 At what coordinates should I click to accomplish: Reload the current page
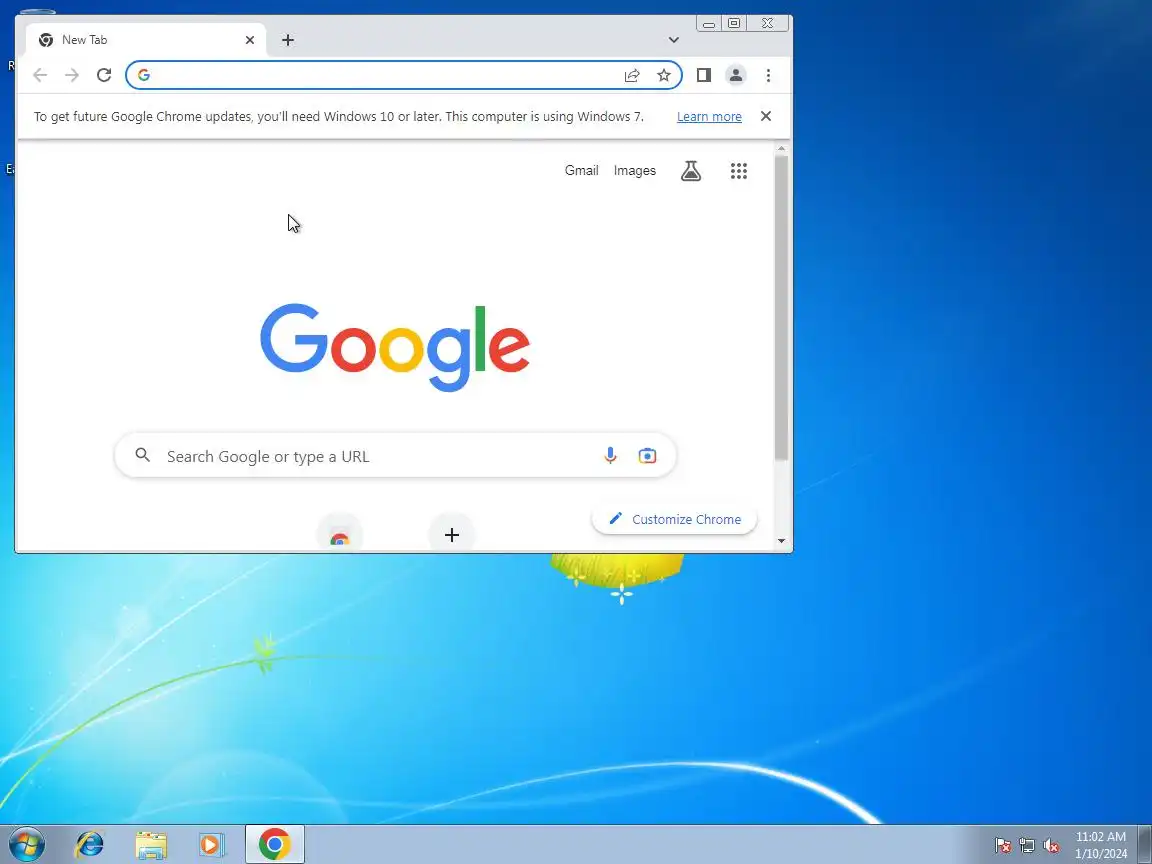pos(104,75)
